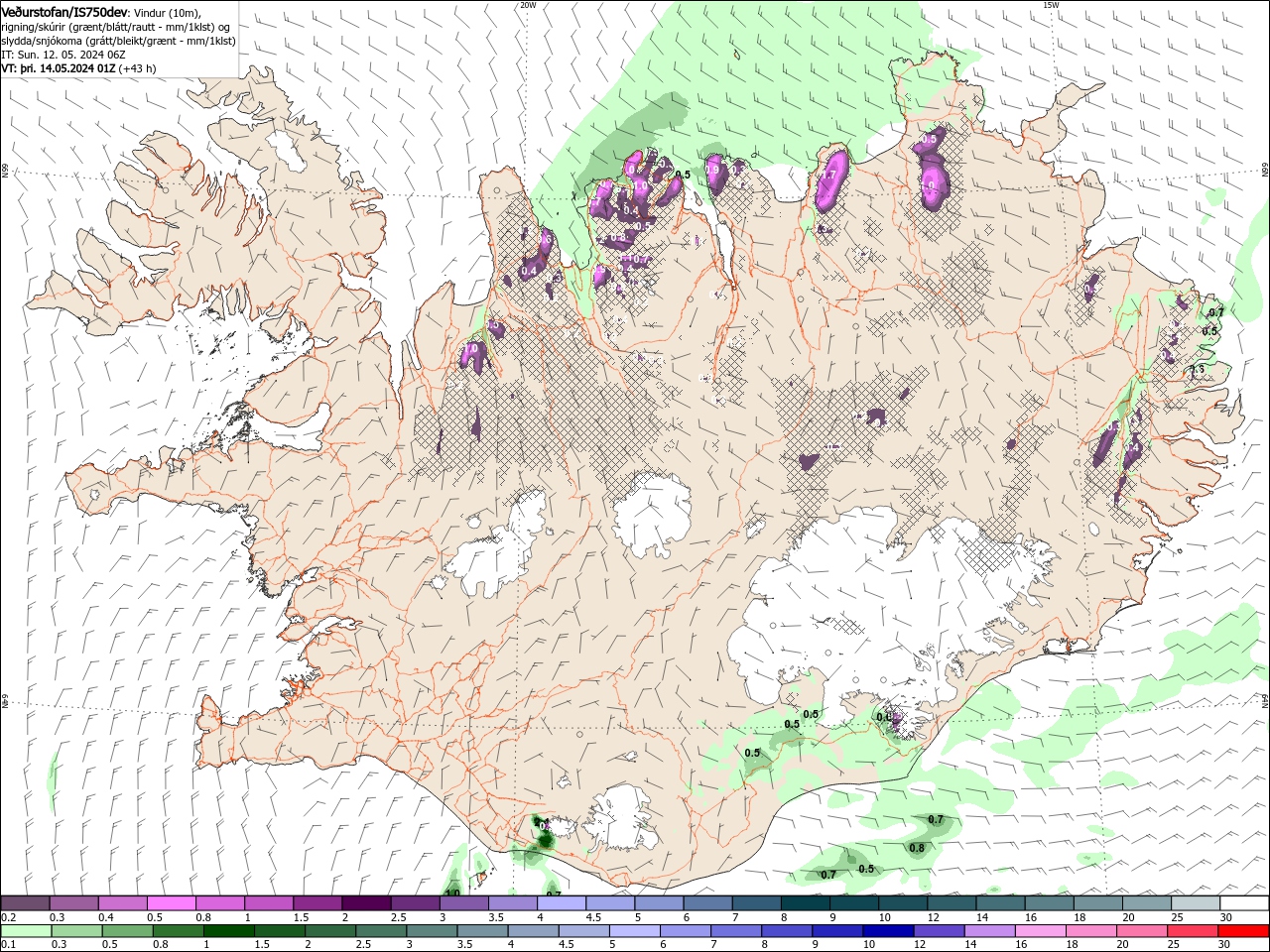Pick the darkest green 1 swatch in lower legend row
1270x952 pixels.
click(x=228, y=931)
